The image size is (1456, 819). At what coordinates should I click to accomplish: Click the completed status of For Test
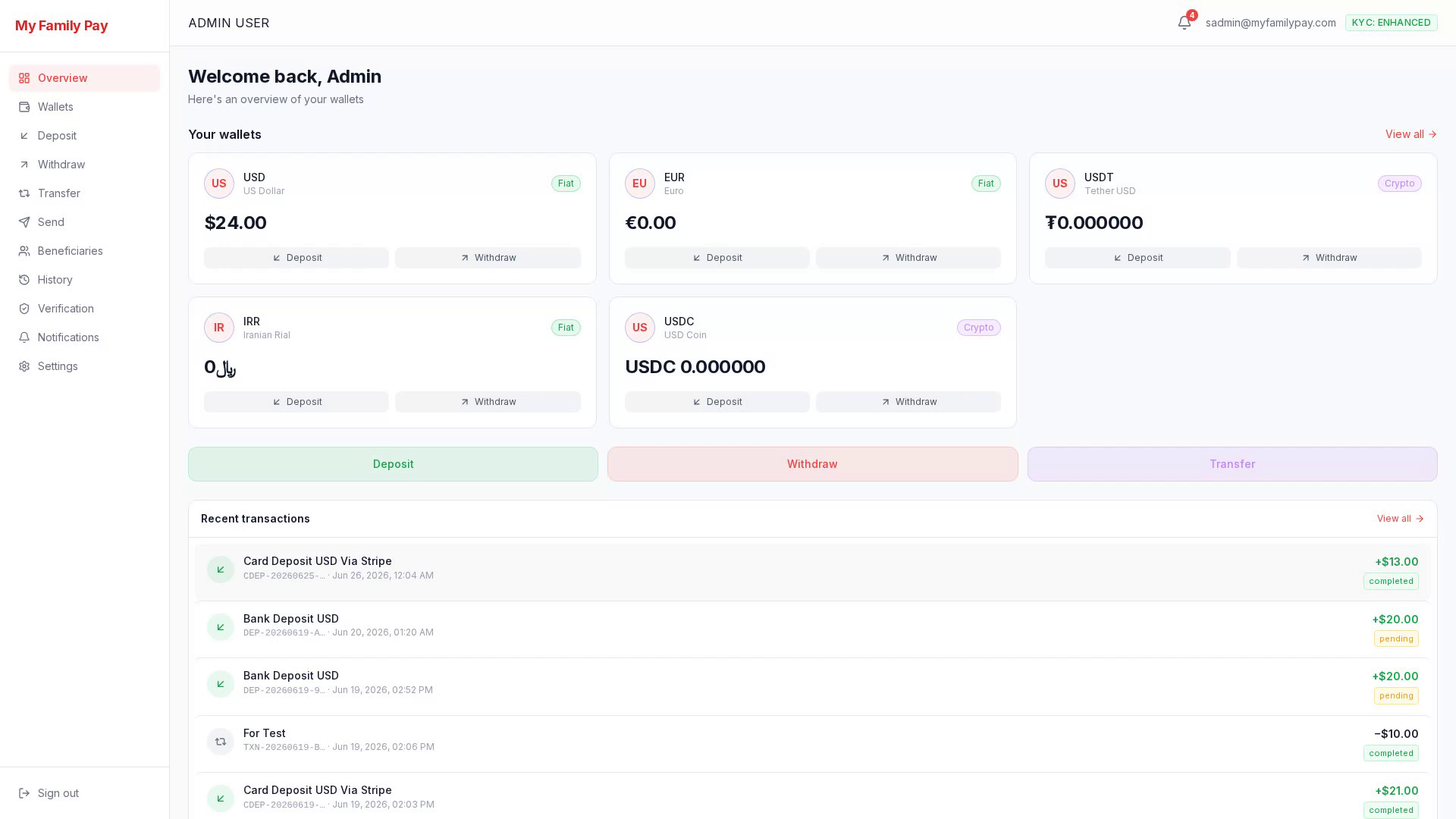click(x=1391, y=753)
